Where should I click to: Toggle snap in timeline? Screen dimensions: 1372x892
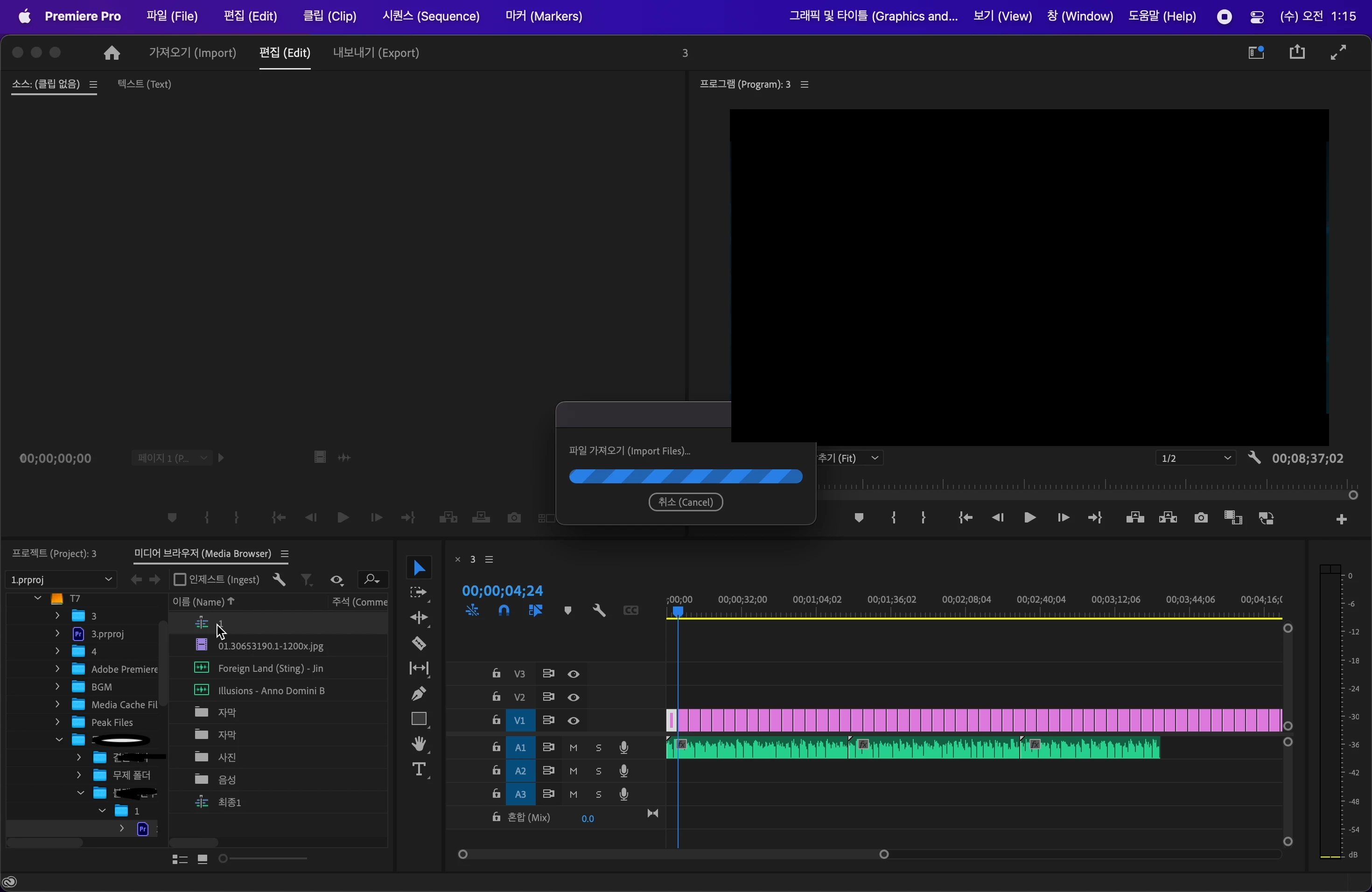point(504,611)
